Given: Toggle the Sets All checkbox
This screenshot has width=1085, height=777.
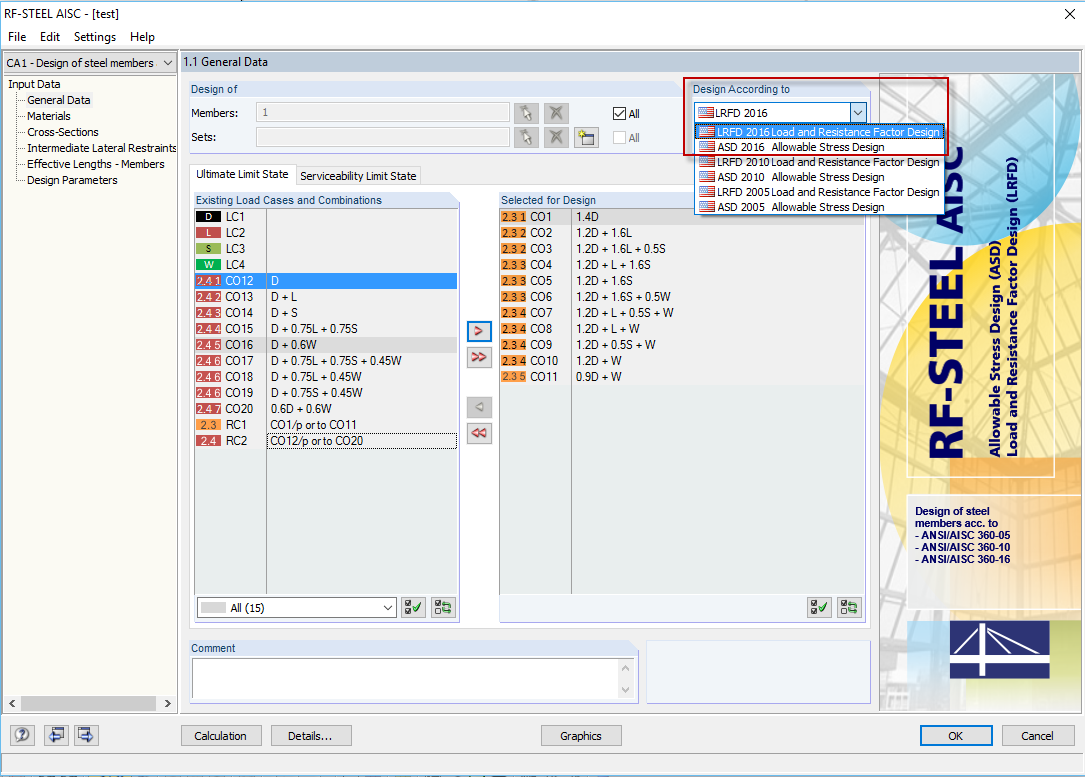Looking at the screenshot, I should (x=619, y=138).
